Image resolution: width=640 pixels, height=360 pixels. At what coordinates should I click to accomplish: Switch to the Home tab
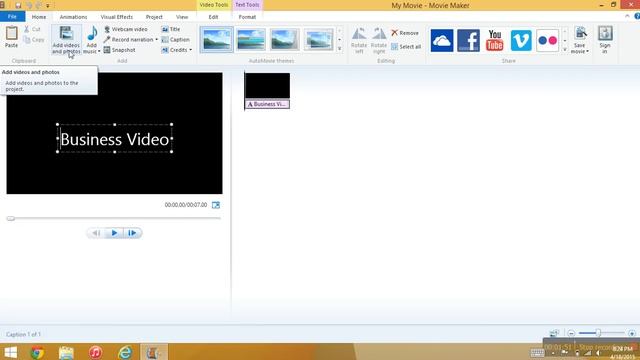(x=39, y=17)
